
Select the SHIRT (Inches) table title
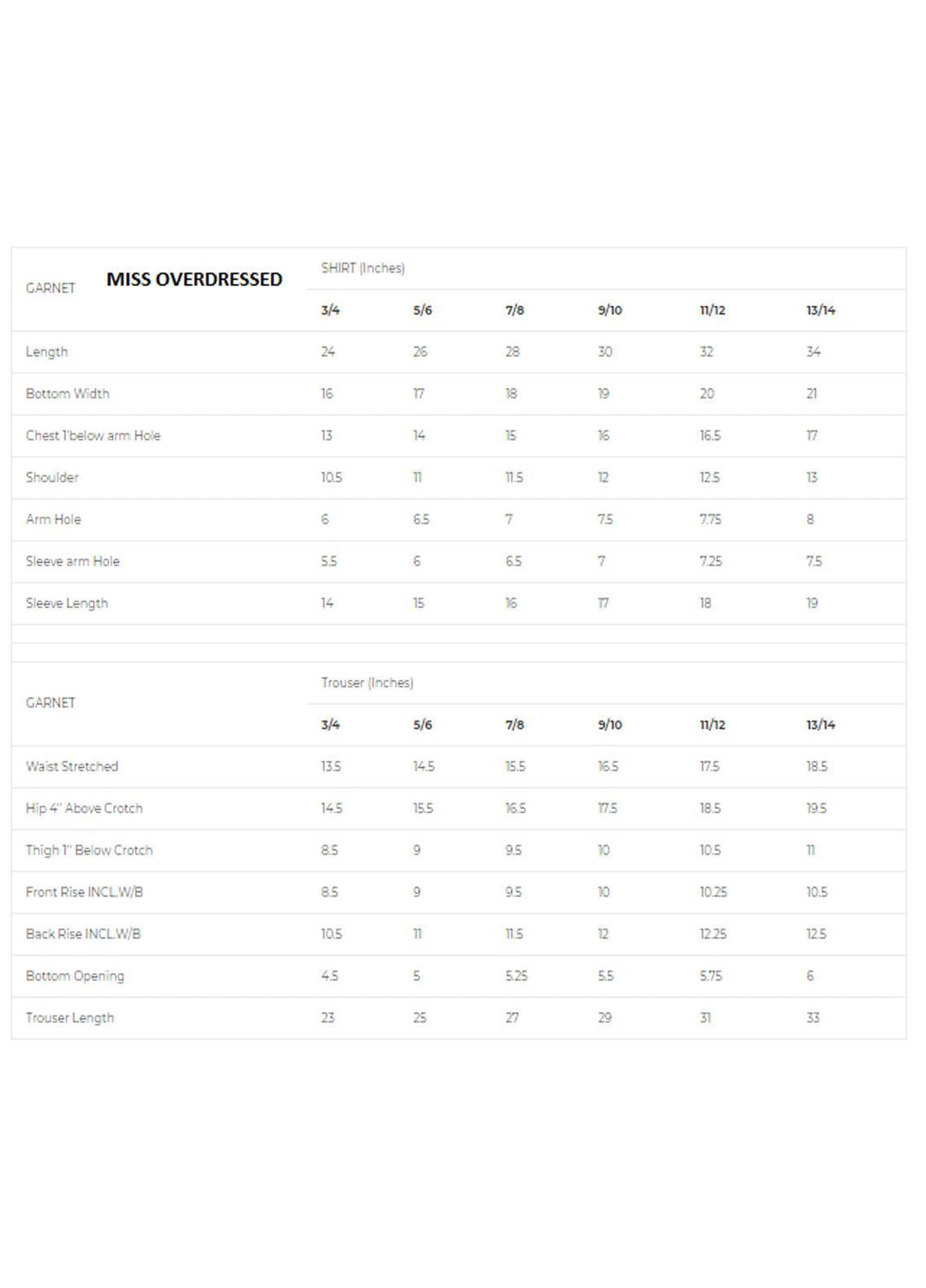(x=363, y=268)
